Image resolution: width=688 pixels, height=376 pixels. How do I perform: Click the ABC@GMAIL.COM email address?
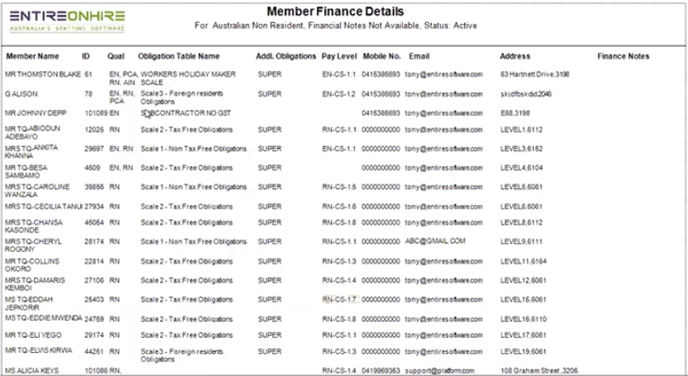pyautogui.click(x=435, y=241)
